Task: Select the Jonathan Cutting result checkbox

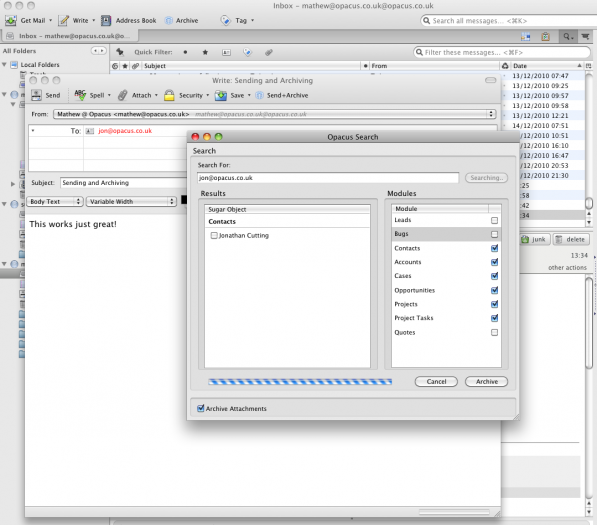Action: (x=214, y=236)
